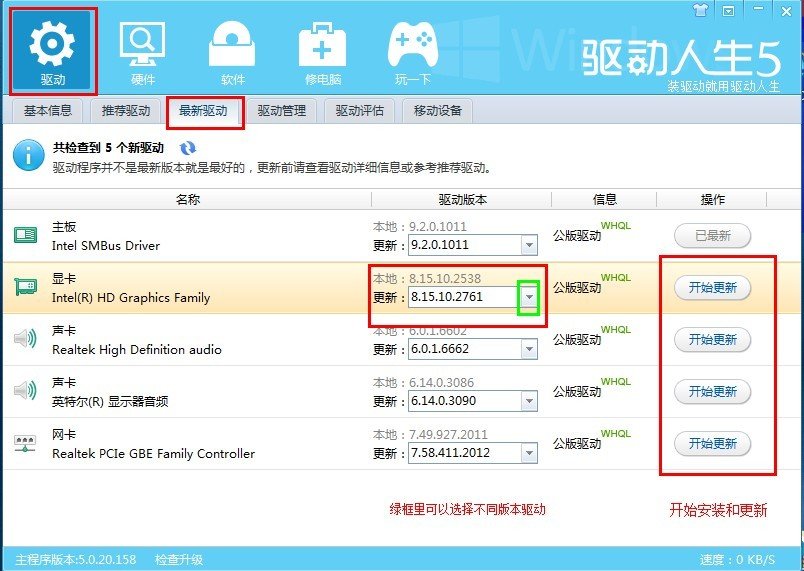Click the 信息 column header
The image size is (804, 571).
(605, 199)
